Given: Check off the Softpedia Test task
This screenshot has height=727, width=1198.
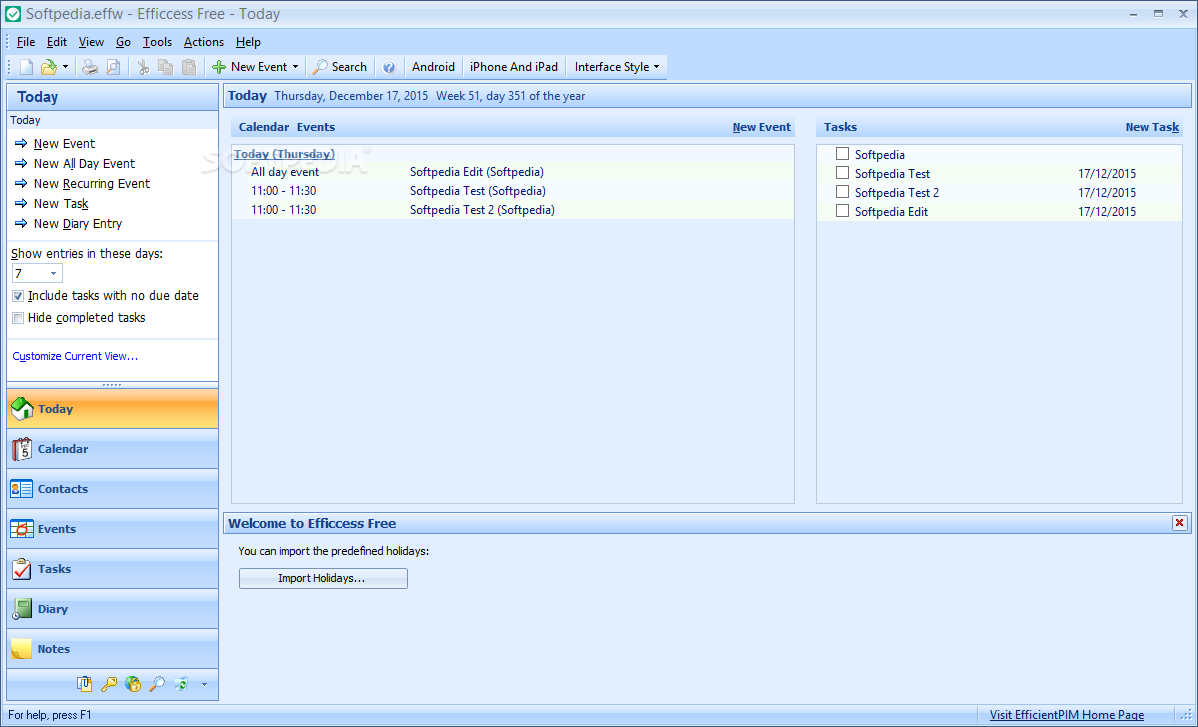Looking at the screenshot, I should 842,173.
